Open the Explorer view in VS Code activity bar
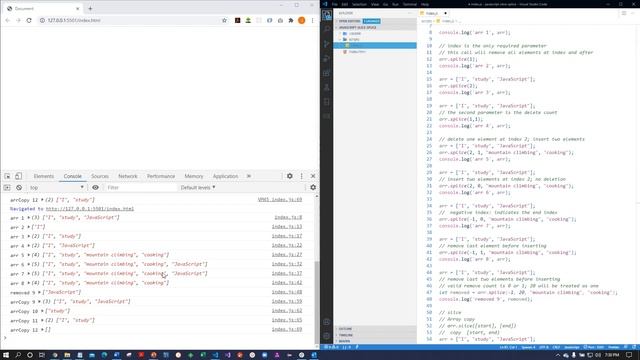Viewport: 640px width, 360px height. pos(327,16)
